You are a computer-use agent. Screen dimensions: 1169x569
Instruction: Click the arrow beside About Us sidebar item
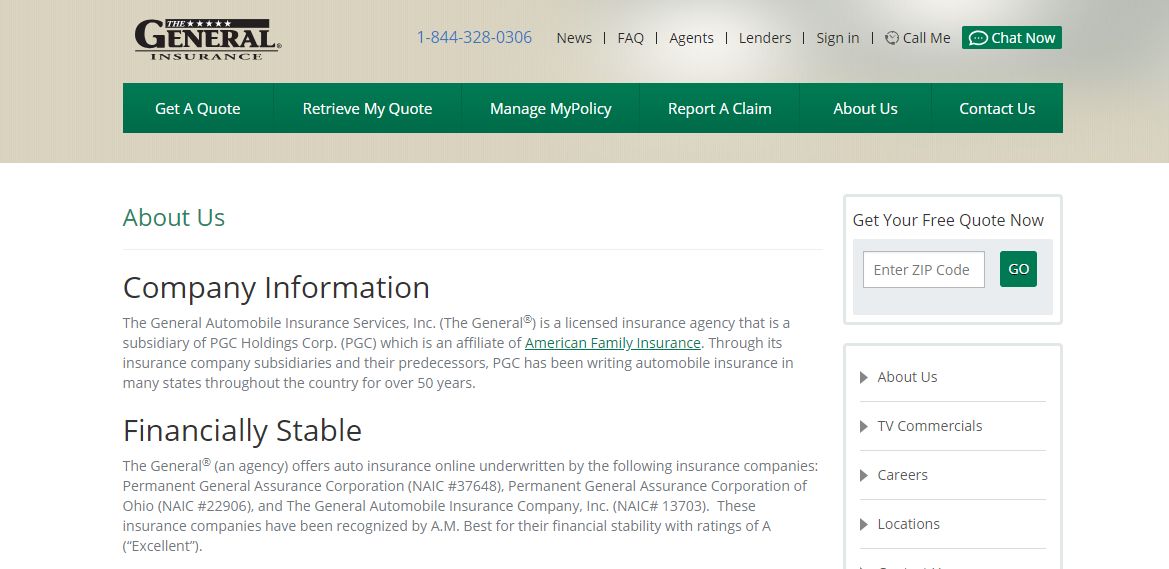(864, 377)
